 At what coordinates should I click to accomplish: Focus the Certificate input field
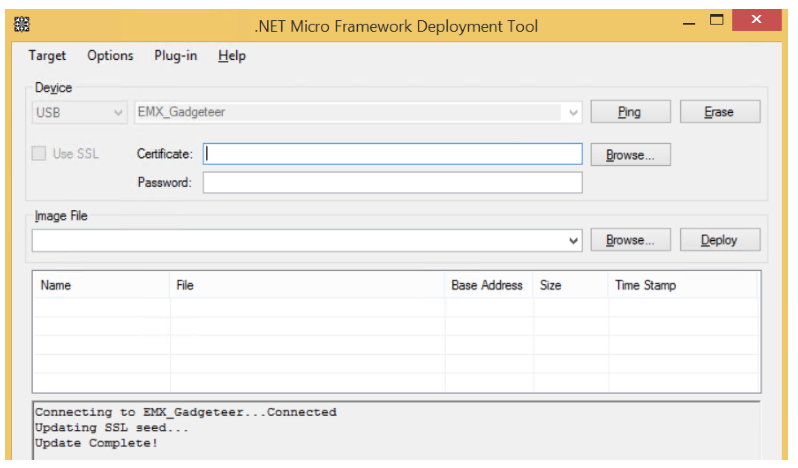[x=392, y=154]
